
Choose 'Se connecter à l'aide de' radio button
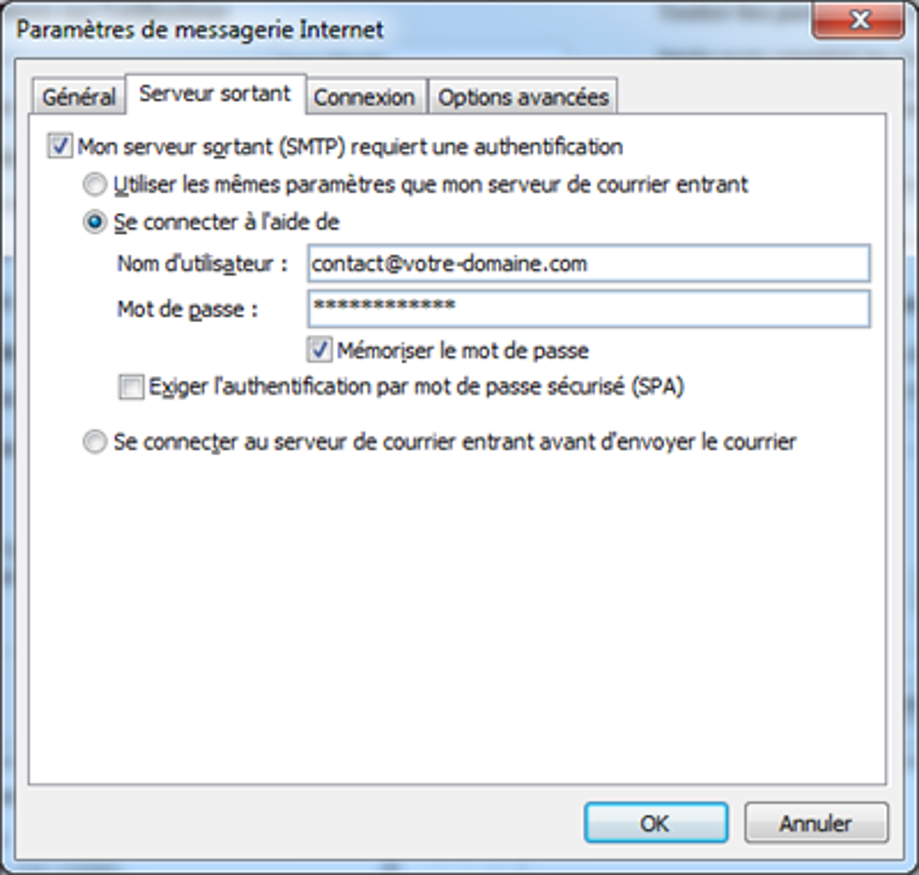click(x=95, y=223)
